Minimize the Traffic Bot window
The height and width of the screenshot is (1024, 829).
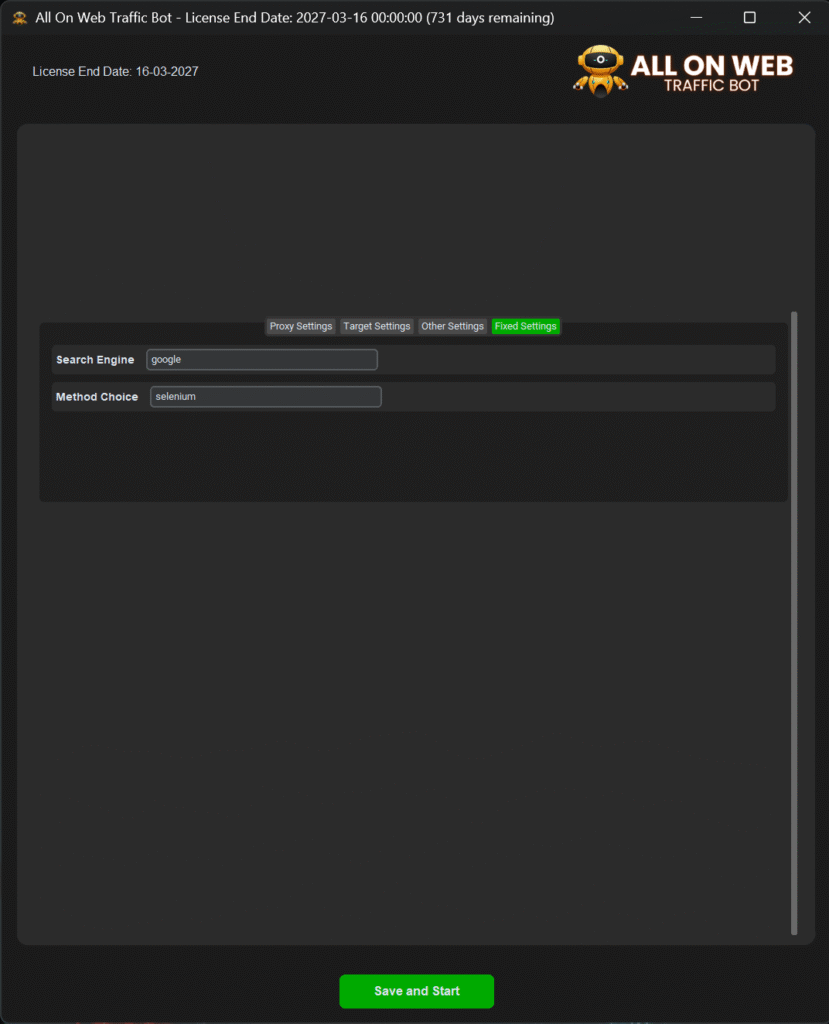[x=695, y=18]
